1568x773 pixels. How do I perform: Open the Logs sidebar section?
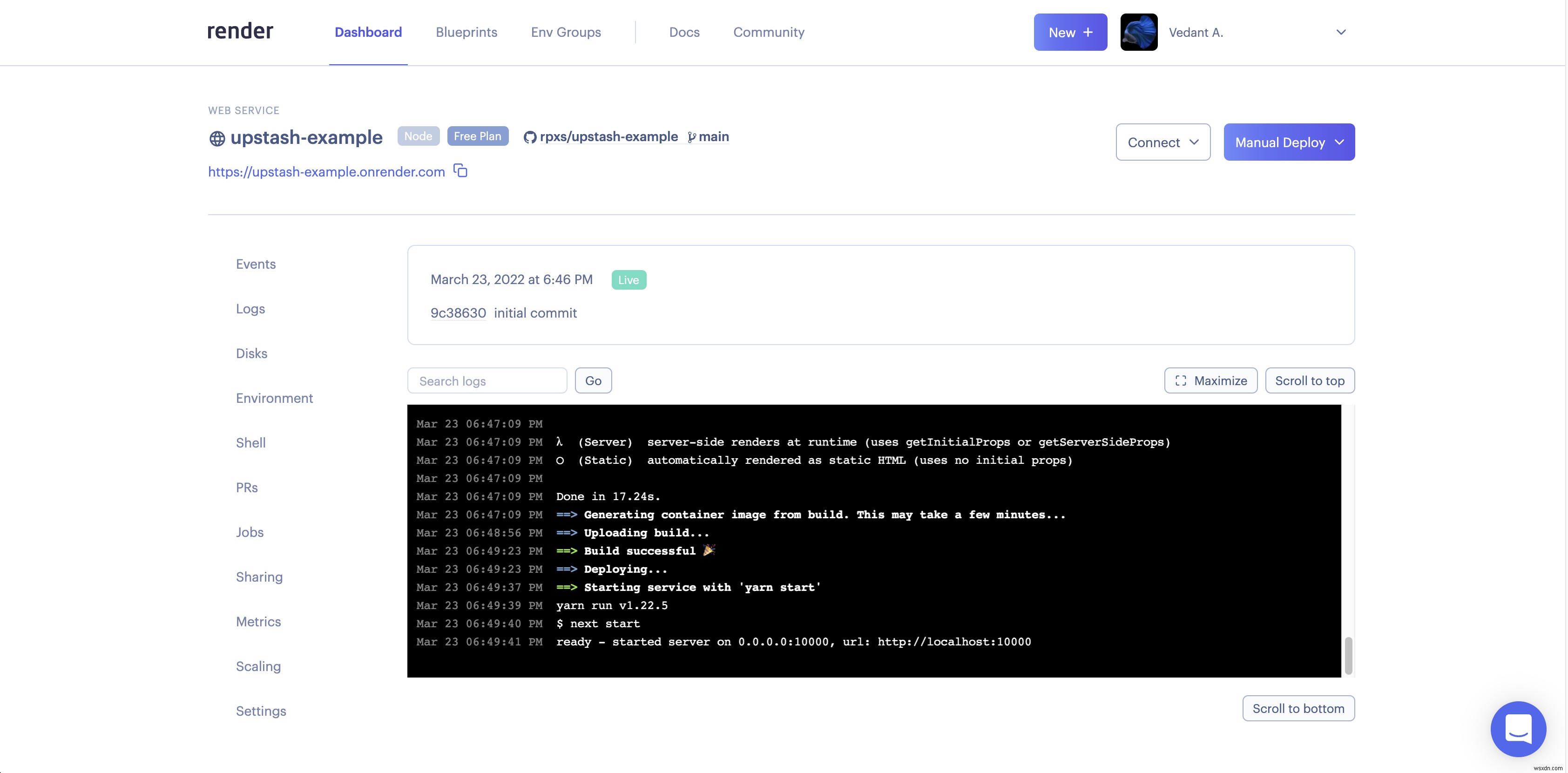[250, 308]
